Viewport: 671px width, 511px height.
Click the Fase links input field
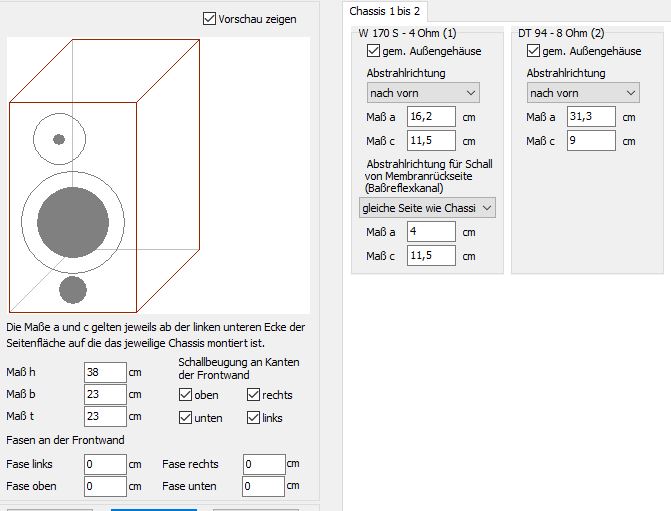point(105,464)
